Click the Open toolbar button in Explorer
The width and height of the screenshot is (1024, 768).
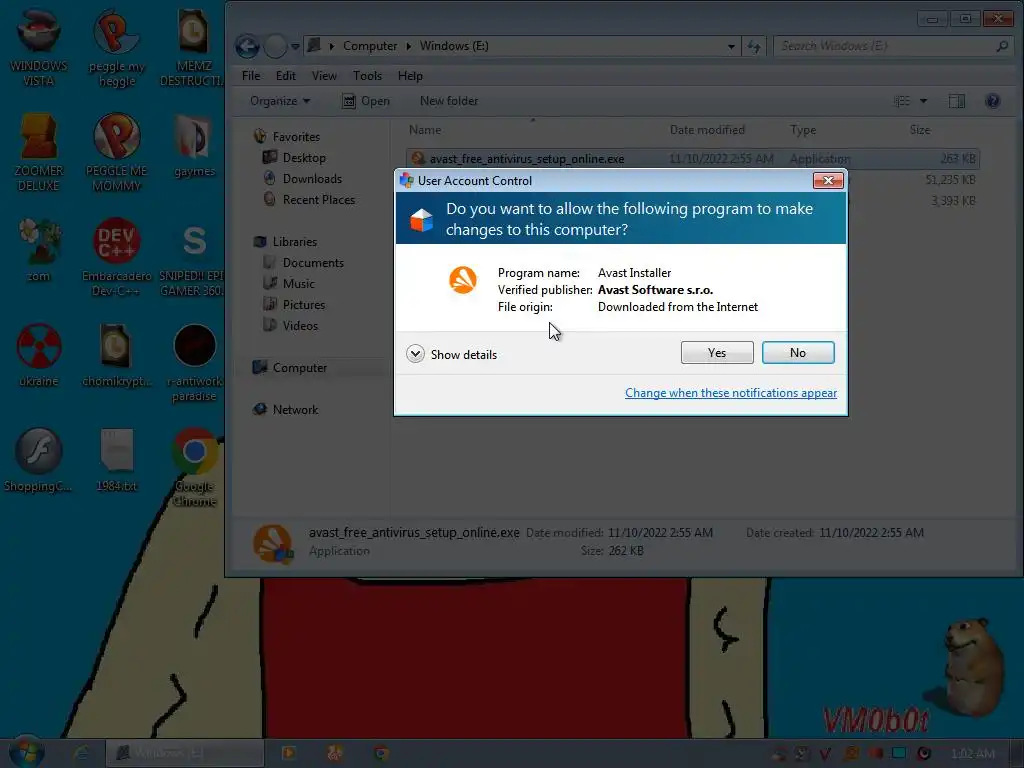pos(366,101)
